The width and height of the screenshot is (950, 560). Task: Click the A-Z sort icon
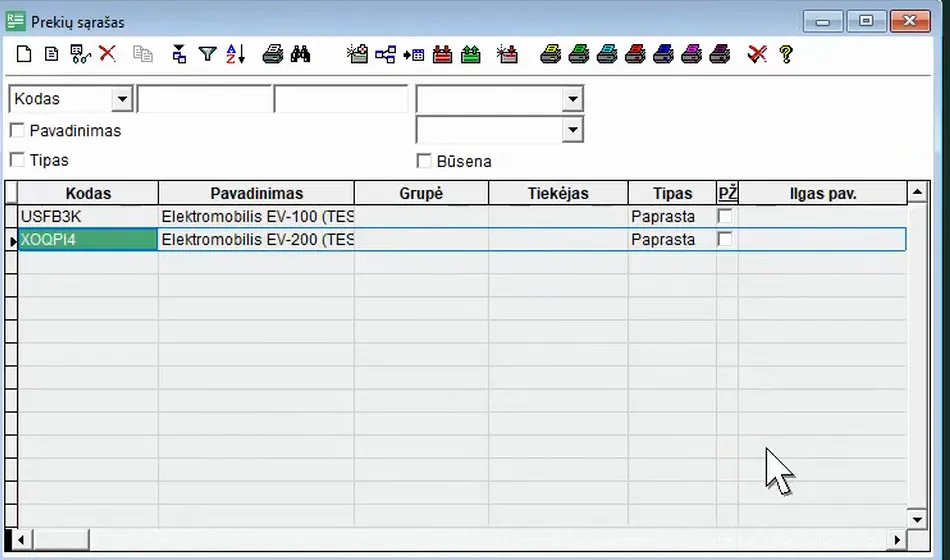(x=235, y=54)
